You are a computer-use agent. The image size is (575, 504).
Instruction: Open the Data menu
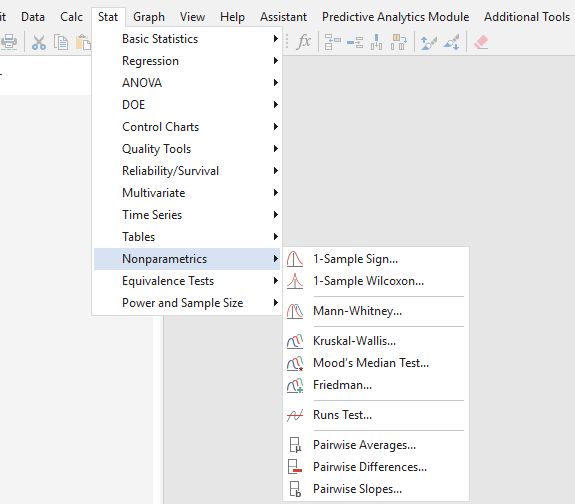click(33, 17)
